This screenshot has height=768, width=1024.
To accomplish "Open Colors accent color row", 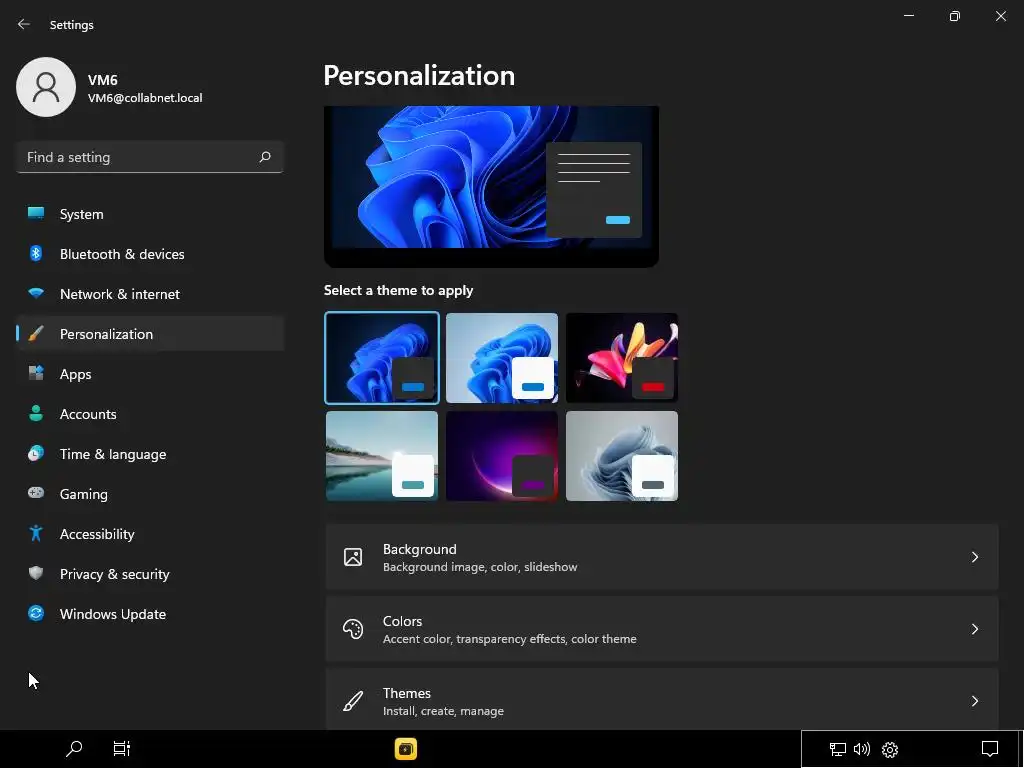I will (x=662, y=629).
